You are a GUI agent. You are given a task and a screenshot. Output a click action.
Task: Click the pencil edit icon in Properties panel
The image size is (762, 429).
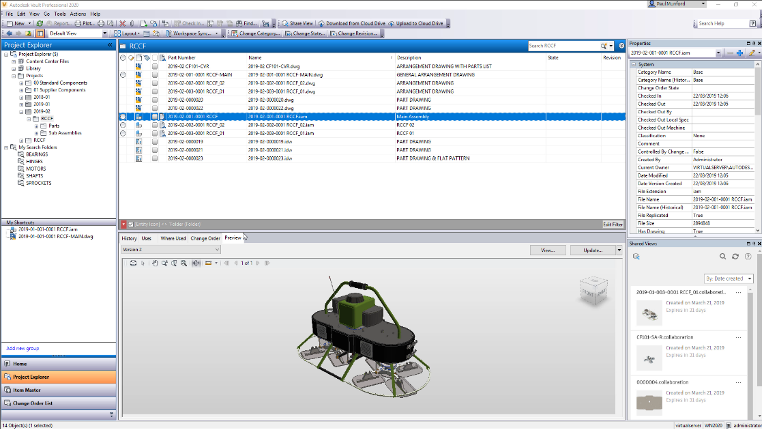pyautogui.click(x=751, y=53)
